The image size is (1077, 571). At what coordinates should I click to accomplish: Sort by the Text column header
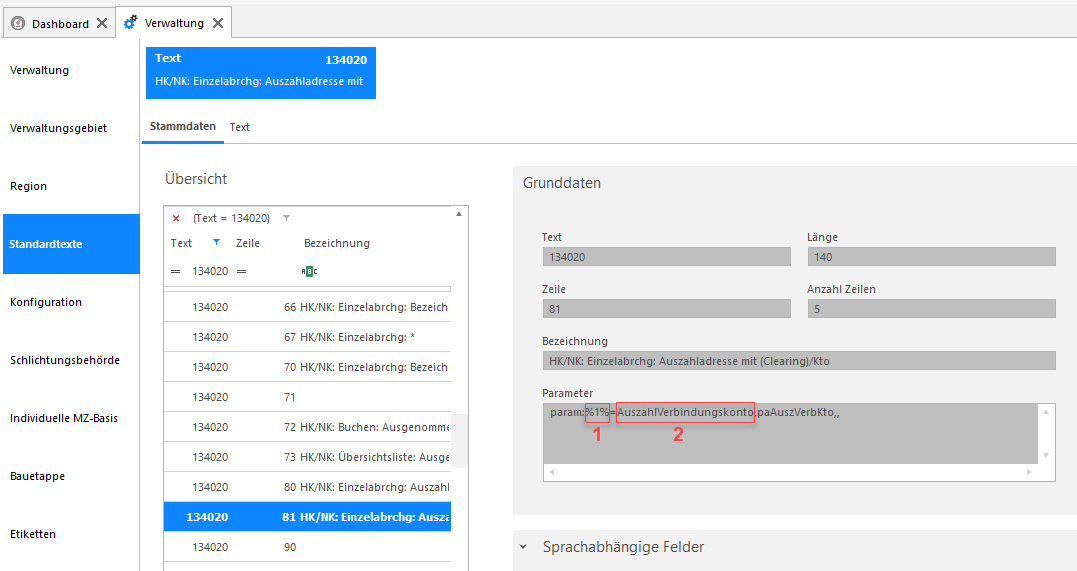[181, 243]
